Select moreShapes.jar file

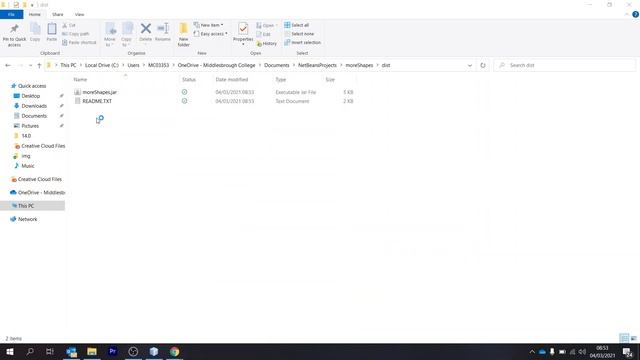(99, 92)
